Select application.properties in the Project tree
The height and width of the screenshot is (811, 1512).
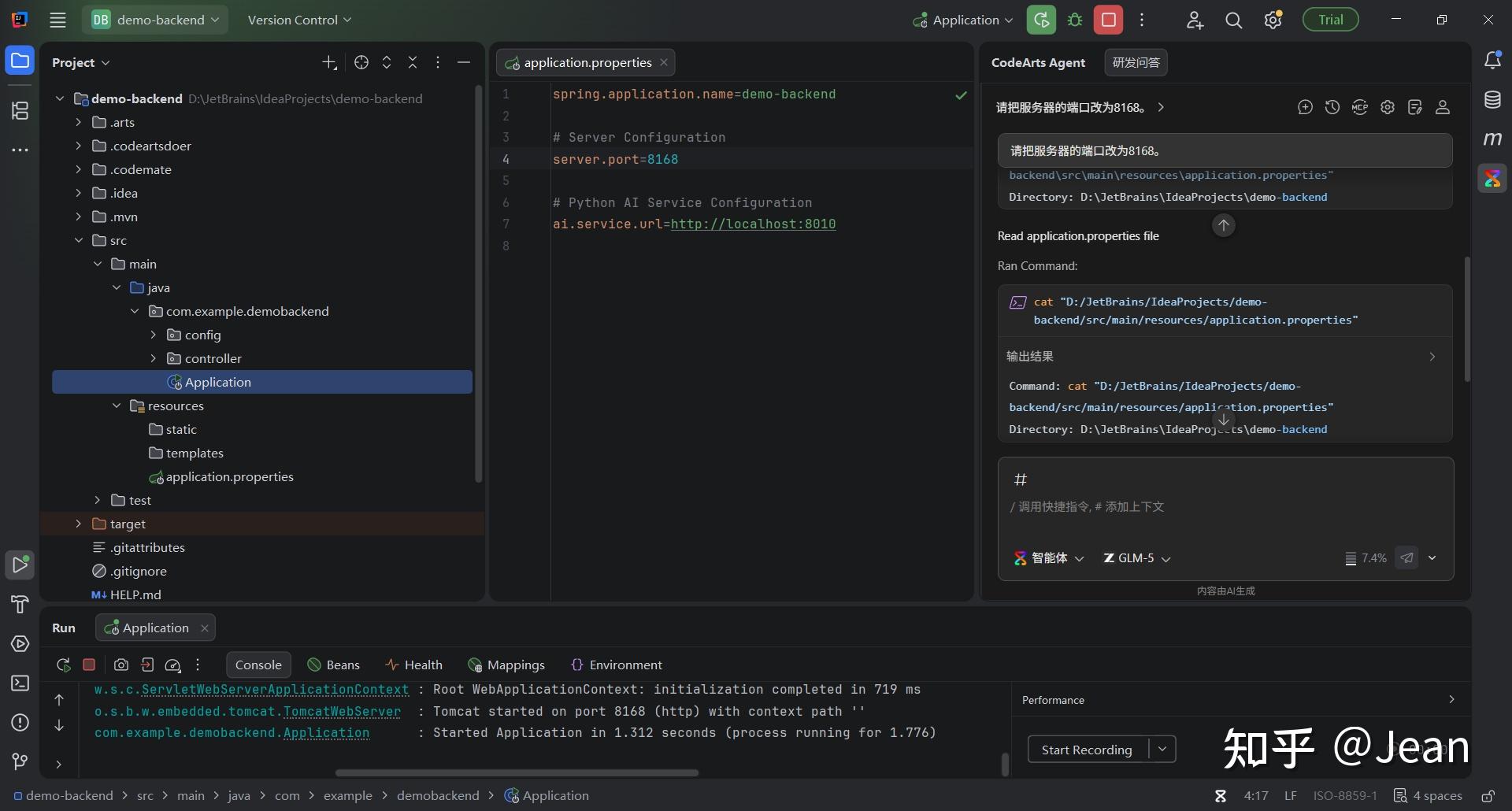[229, 476]
